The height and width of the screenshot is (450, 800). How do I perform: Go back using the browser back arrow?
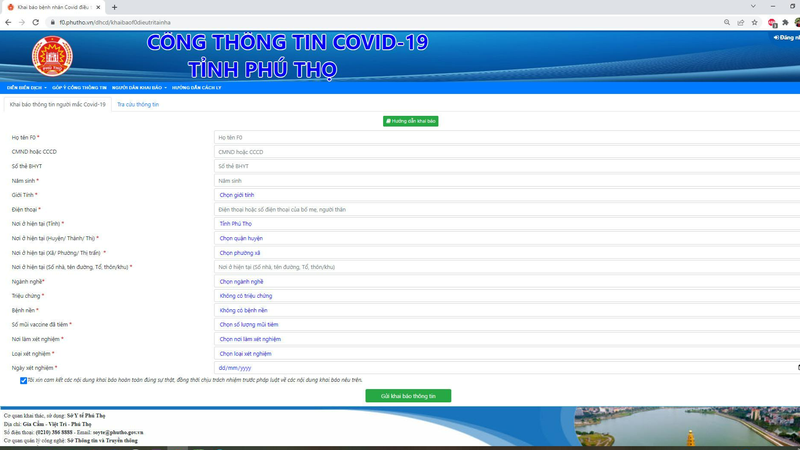click(x=8, y=22)
